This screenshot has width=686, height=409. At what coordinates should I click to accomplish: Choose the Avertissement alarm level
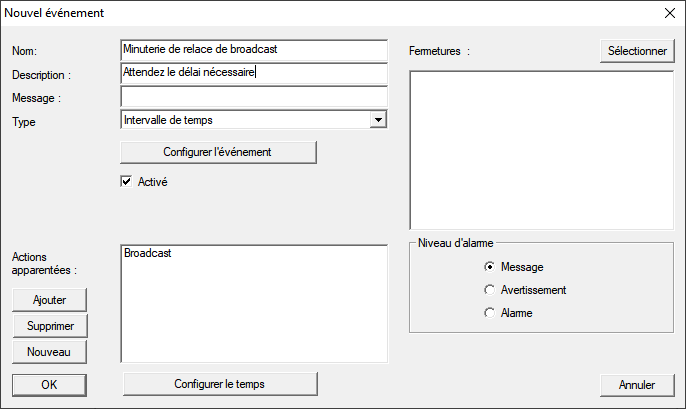489,290
